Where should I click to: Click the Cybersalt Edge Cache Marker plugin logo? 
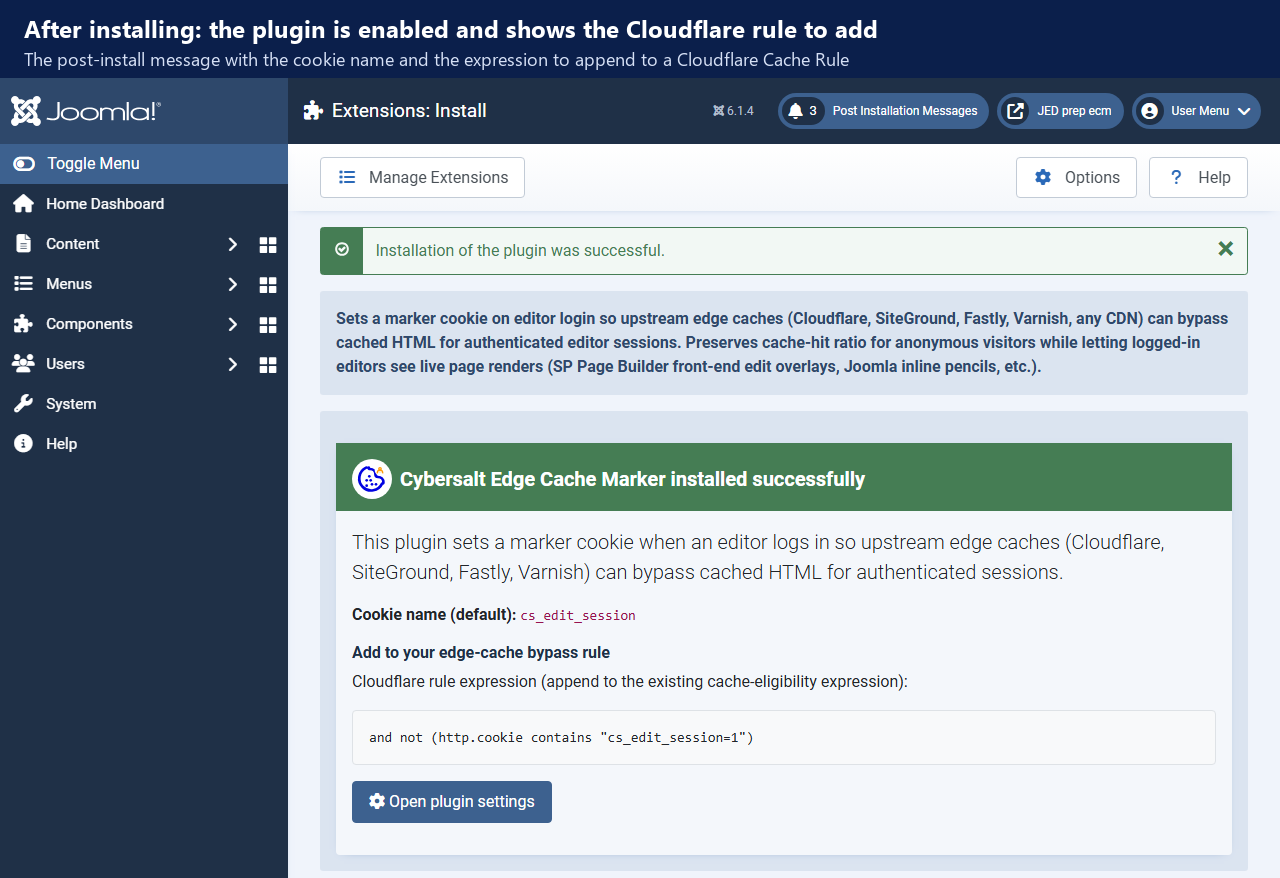pyautogui.click(x=372, y=479)
